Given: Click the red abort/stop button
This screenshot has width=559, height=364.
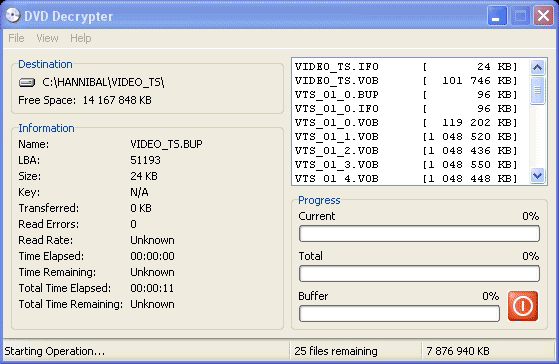Looking at the screenshot, I should [x=523, y=306].
